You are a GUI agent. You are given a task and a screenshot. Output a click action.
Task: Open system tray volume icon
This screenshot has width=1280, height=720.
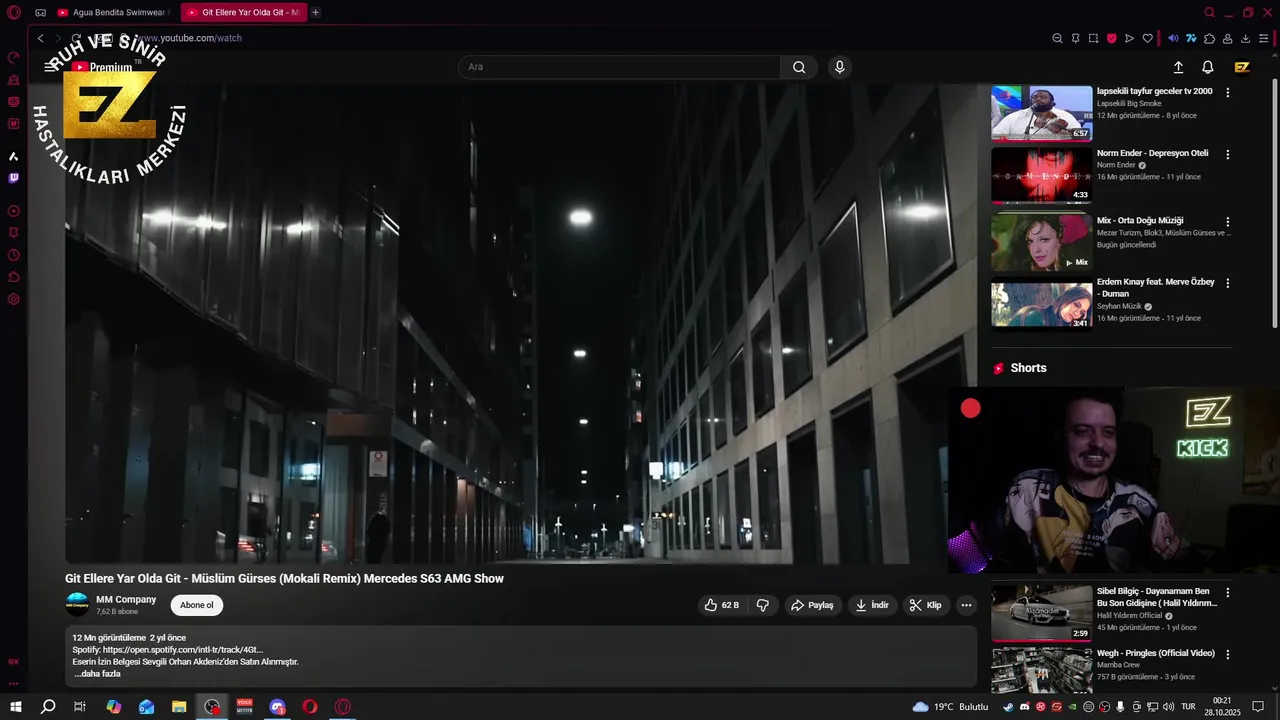pyautogui.click(x=1167, y=707)
